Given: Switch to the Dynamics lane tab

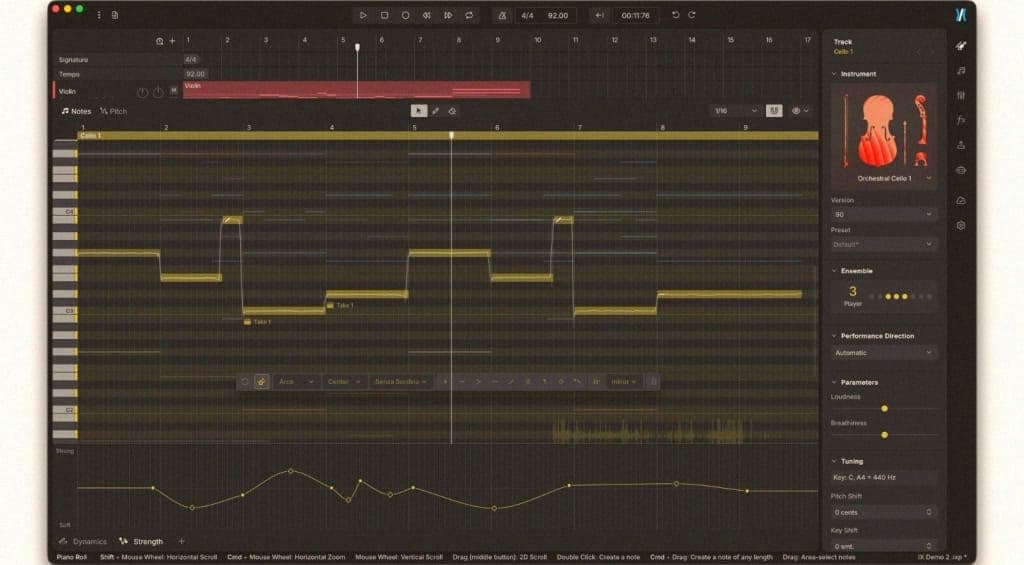Looking at the screenshot, I should (x=83, y=541).
